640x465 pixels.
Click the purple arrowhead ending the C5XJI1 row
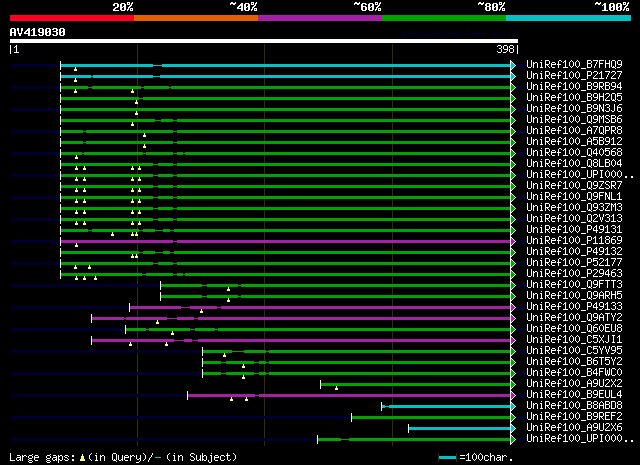513,341
